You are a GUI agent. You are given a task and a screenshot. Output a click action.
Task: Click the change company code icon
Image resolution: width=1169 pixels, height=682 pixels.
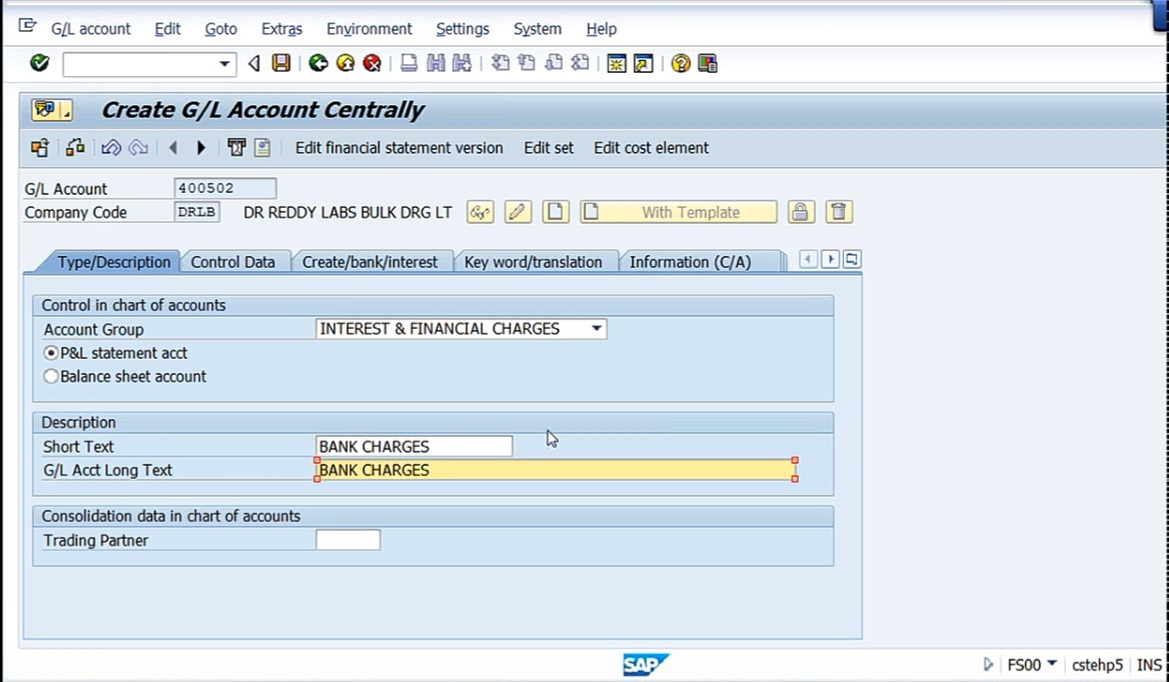(x=75, y=148)
